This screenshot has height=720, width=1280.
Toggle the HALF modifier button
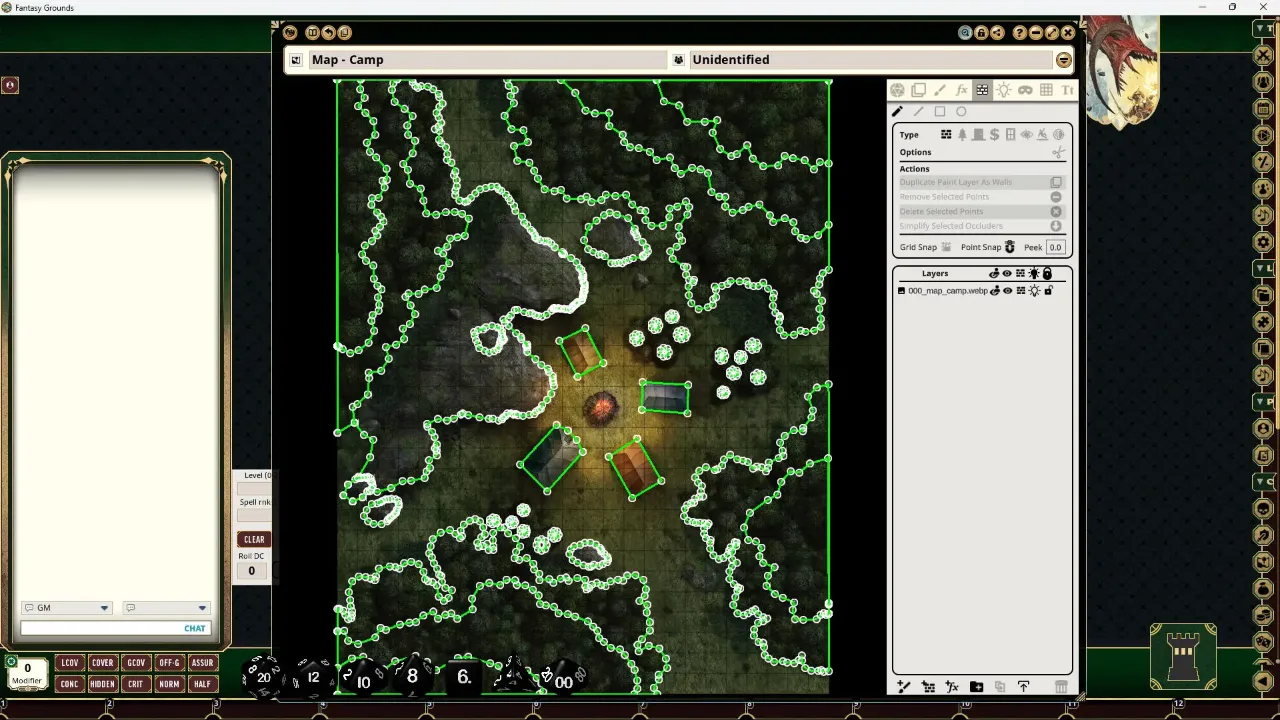click(x=202, y=684)
